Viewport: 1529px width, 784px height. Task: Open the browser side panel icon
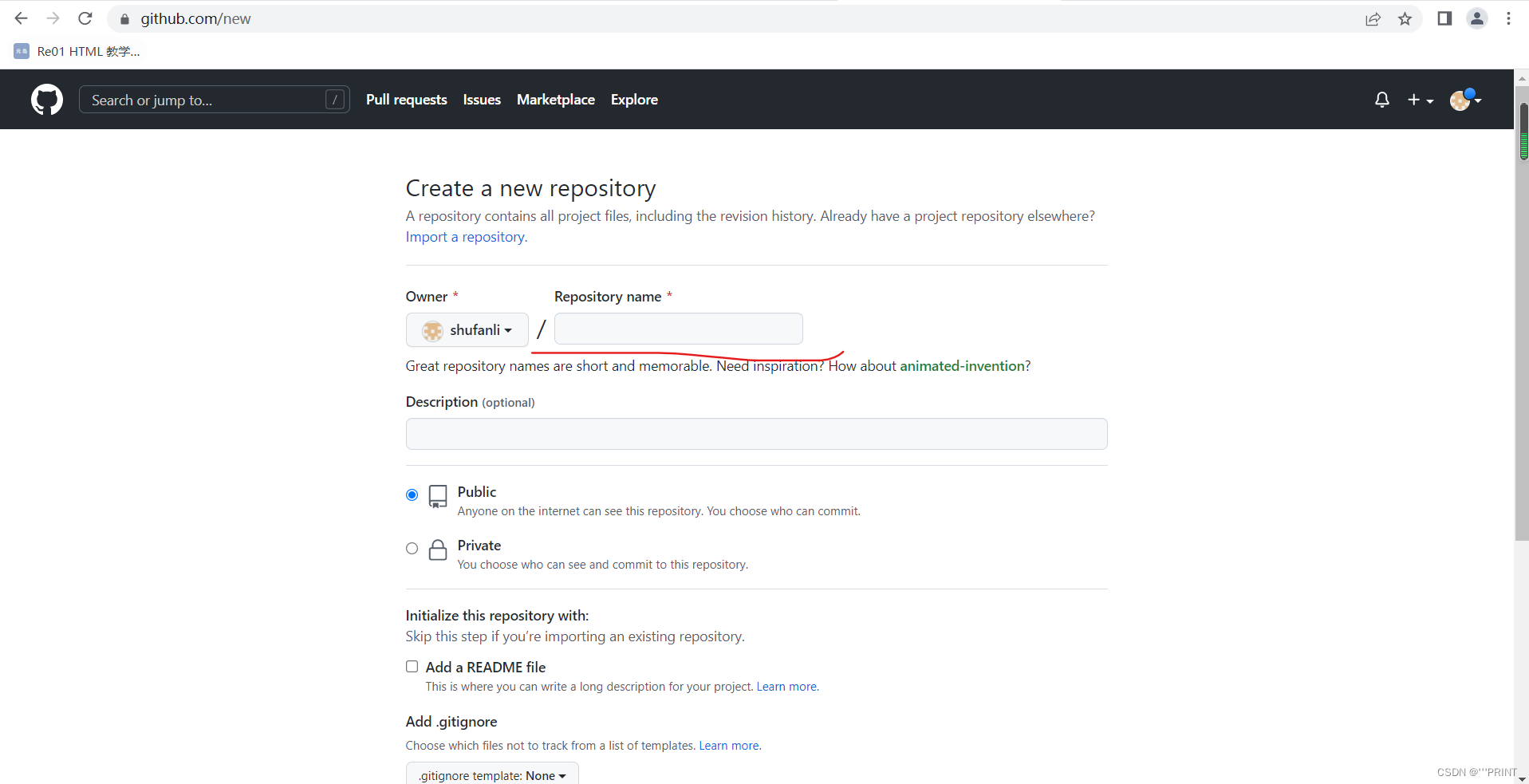1444,18
